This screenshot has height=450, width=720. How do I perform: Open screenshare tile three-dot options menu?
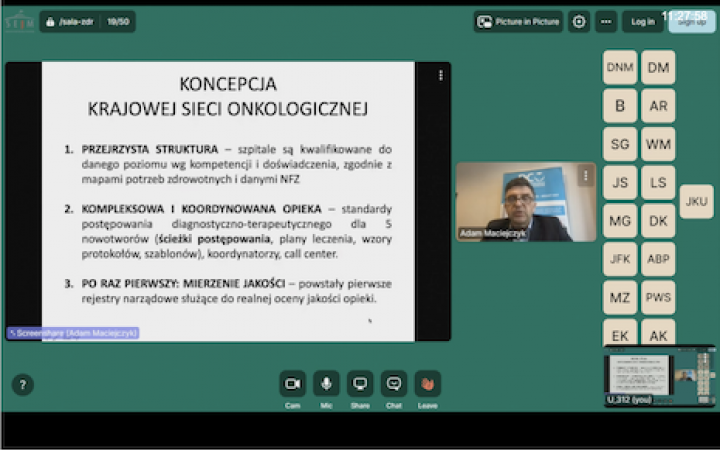(440, 75)
